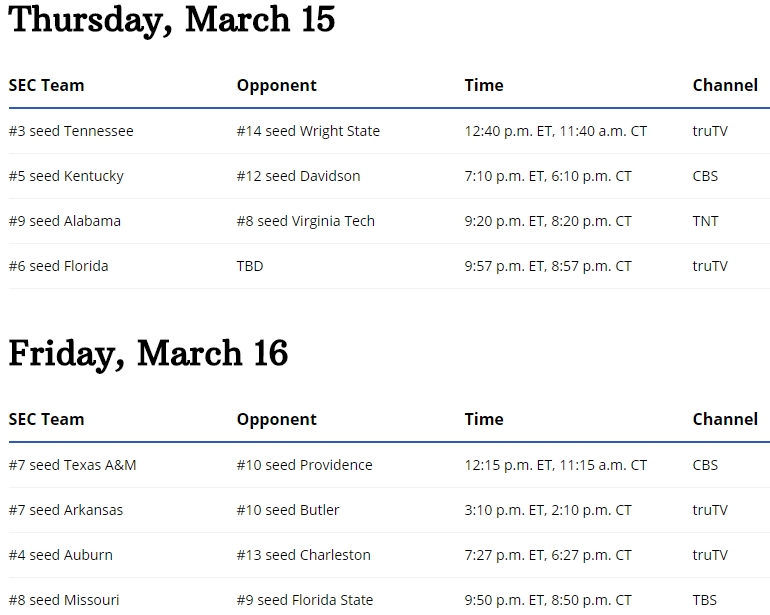The height and width of the screenshot is (615, 770).
Task: Click the #10 seed Butler opponent cell
Action: tap(288, 510)
